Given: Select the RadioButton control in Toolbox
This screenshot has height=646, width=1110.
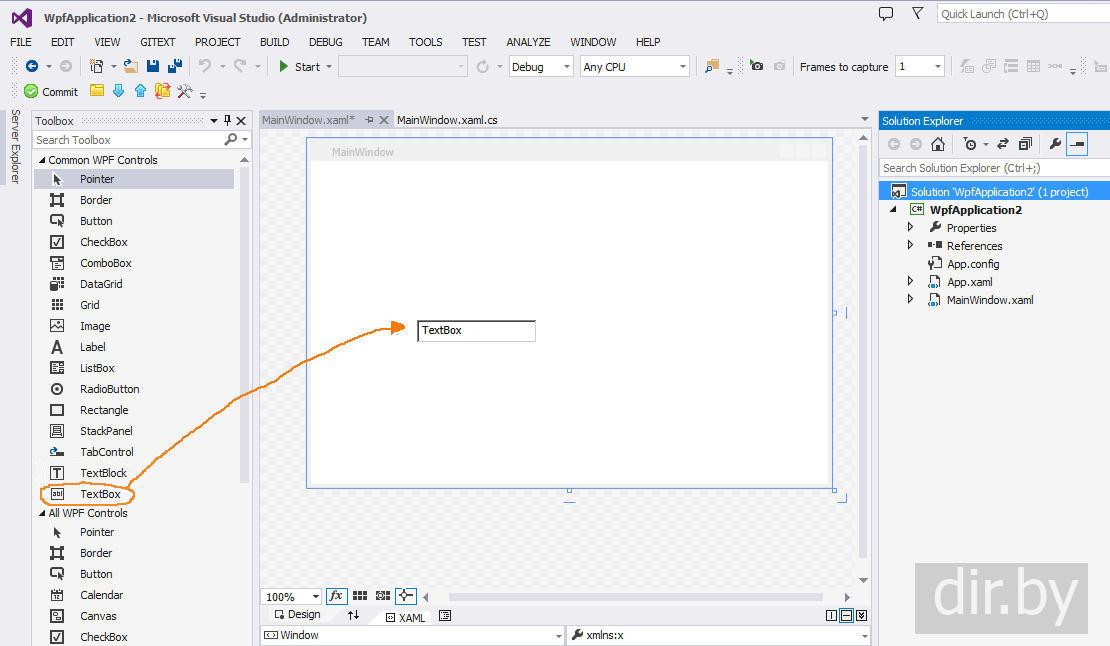Looking at the screenshot, I should coord(109,389).
